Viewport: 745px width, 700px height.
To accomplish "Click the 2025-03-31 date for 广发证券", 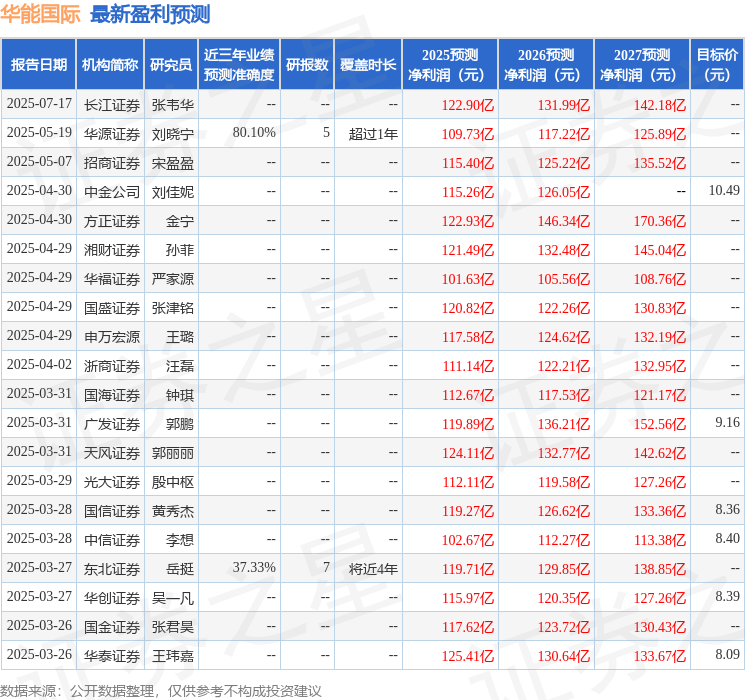I will [39, 422].
